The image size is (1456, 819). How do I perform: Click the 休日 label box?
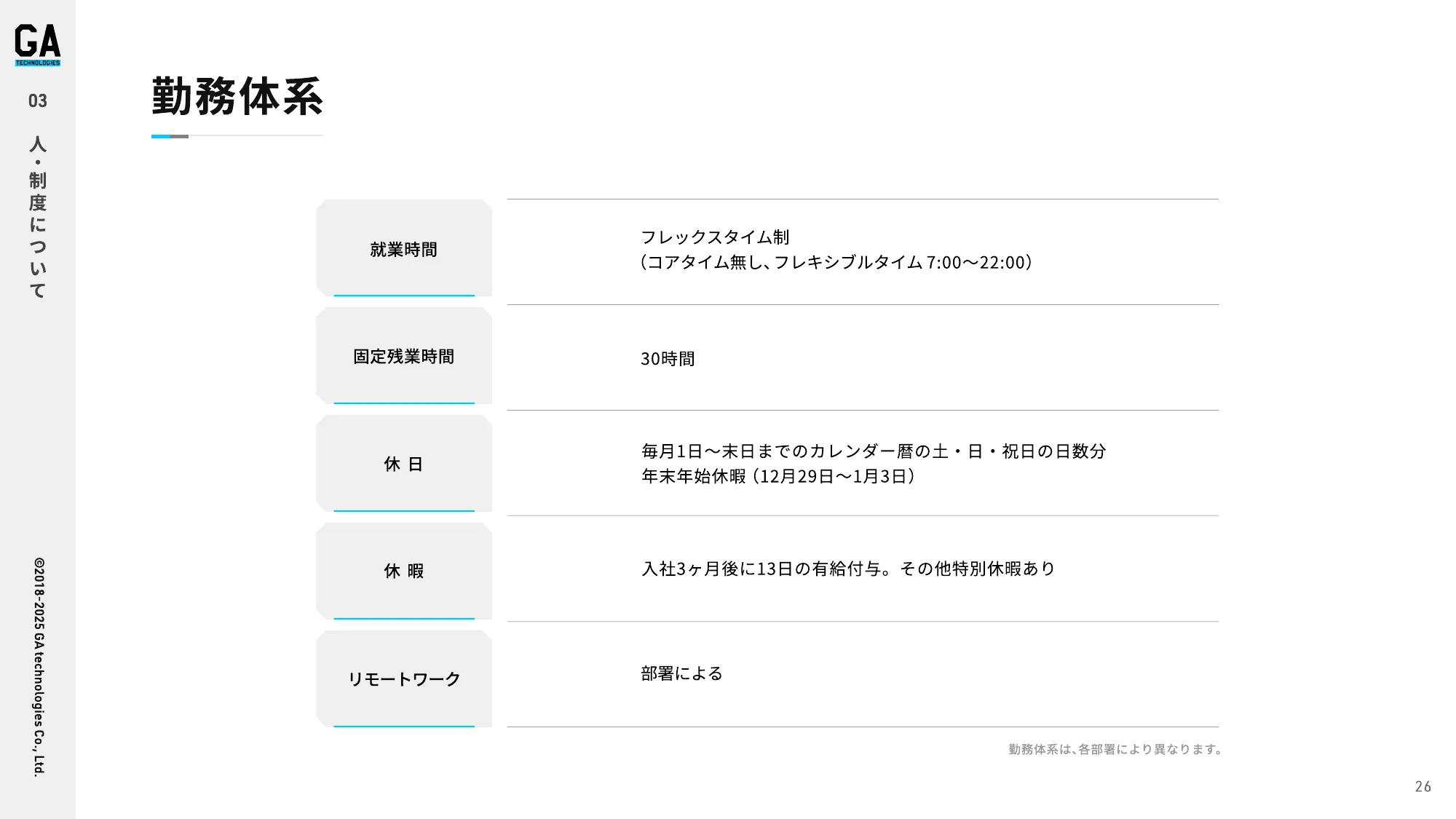[x=404, y=464]
